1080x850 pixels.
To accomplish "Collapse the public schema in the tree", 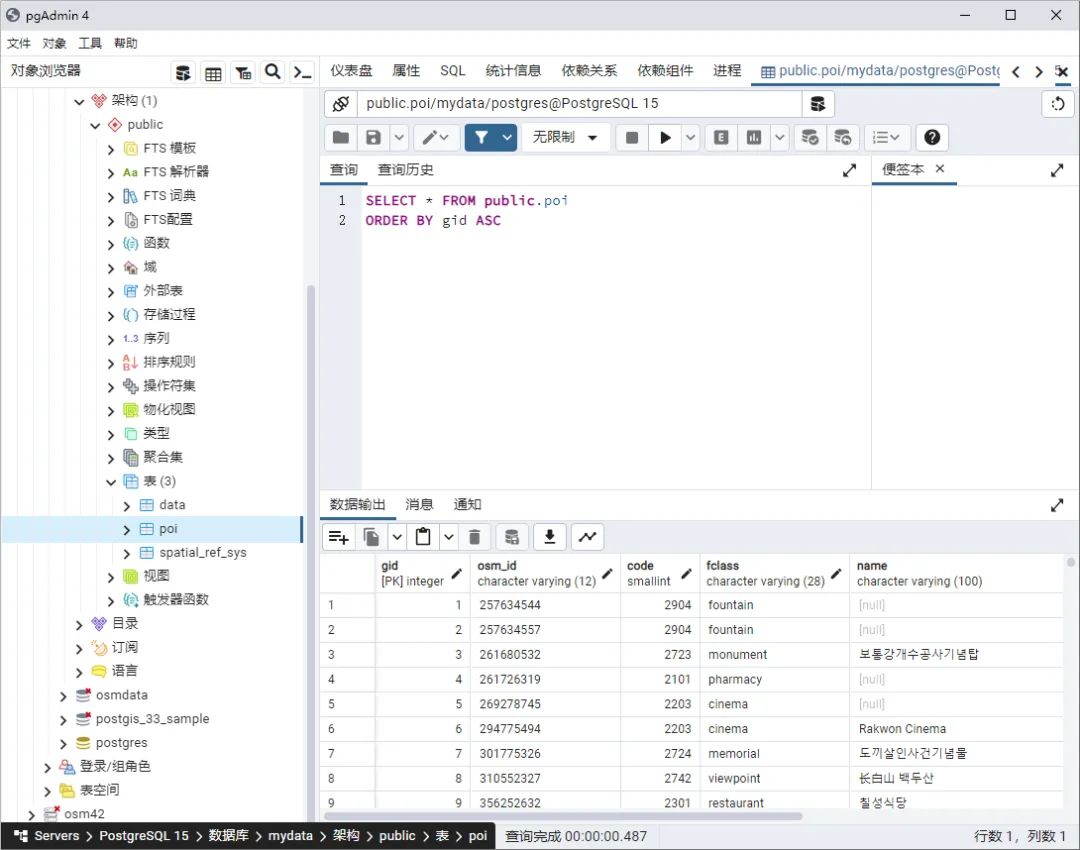I will pyautogui.click(x=95, y=124).
